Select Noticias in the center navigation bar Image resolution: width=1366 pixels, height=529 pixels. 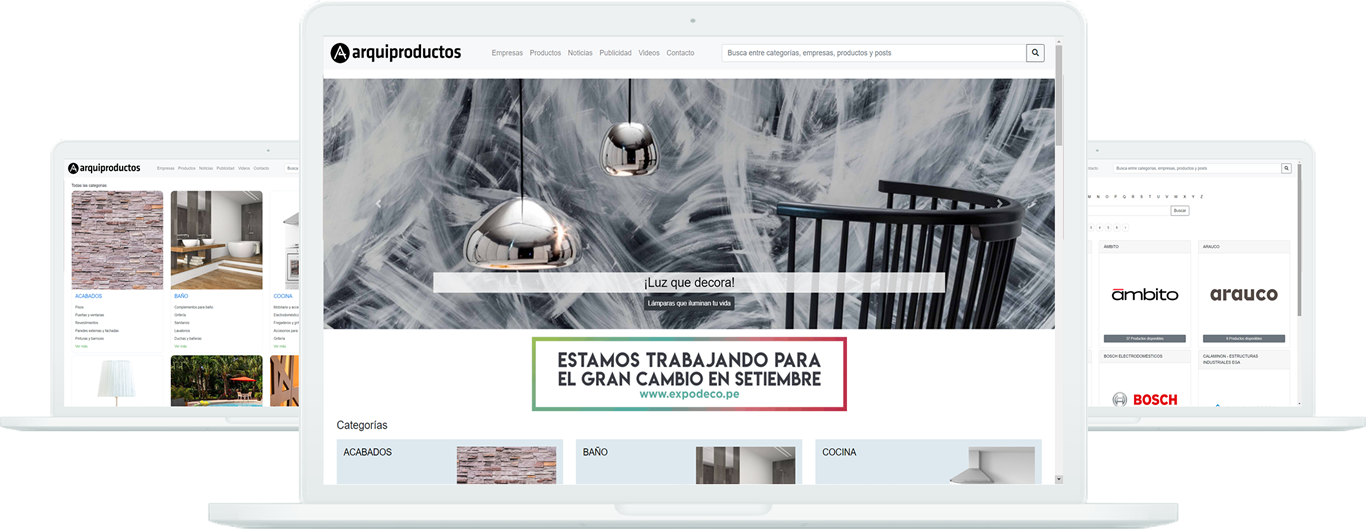click(x=580, y=53)
